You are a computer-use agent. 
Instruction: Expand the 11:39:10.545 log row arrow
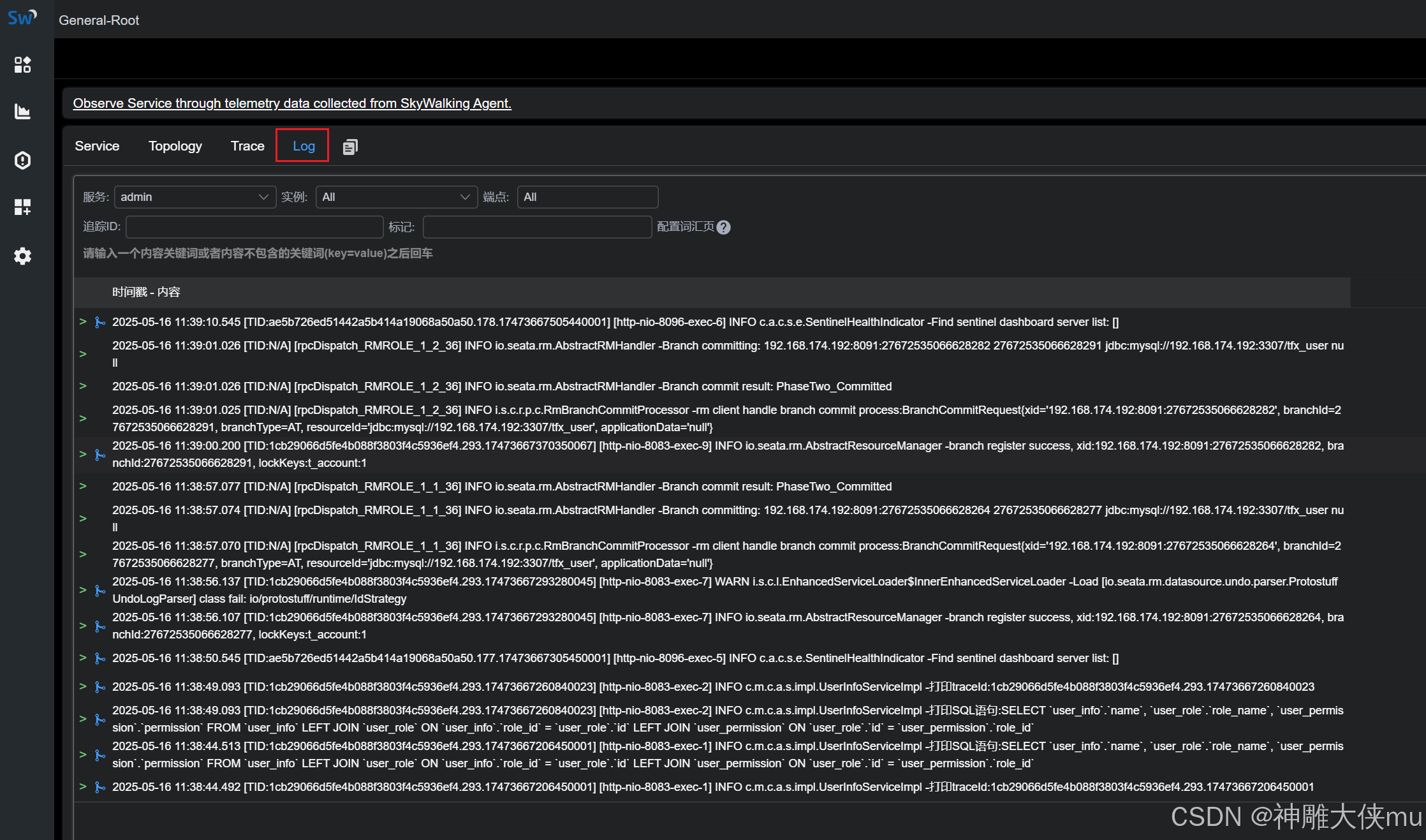coord(83,321)
